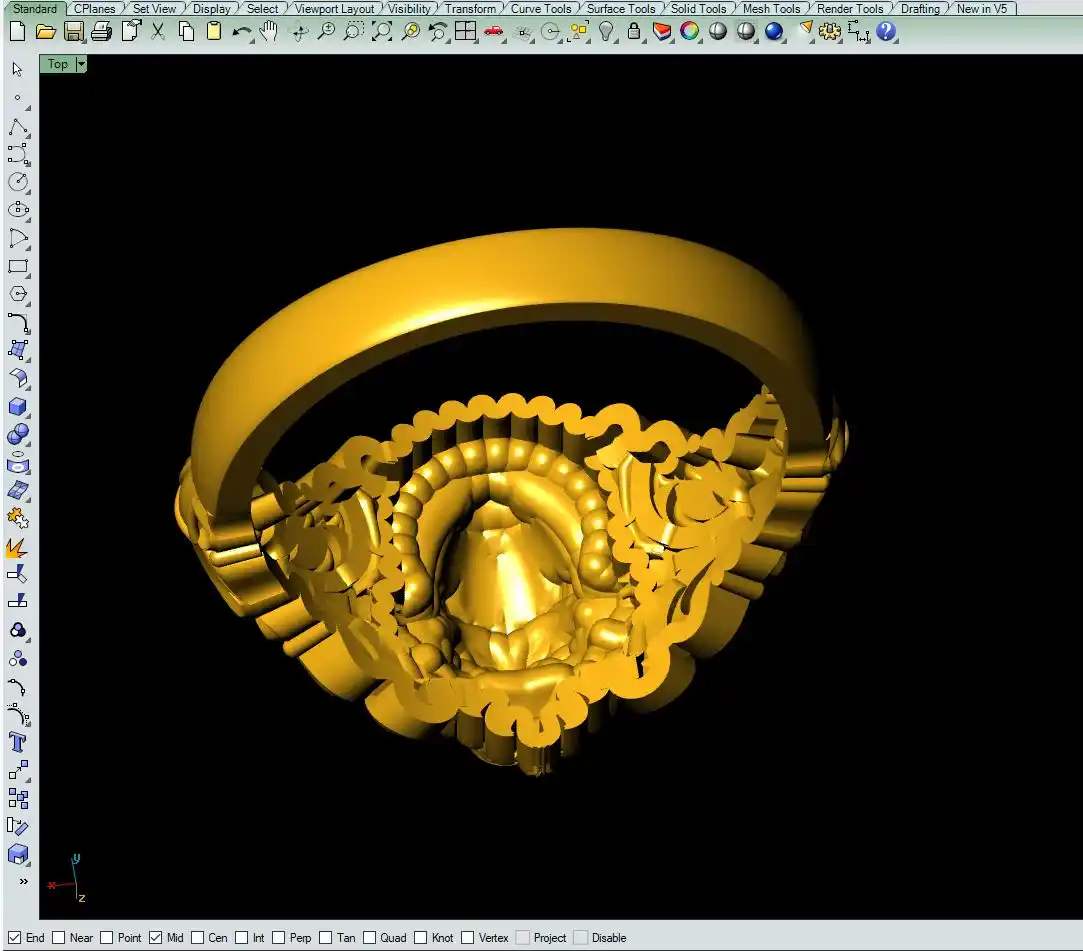Viewport: 1083px width, 951px height.
Task: Click the Box solid tool
Action: [17, 407]
